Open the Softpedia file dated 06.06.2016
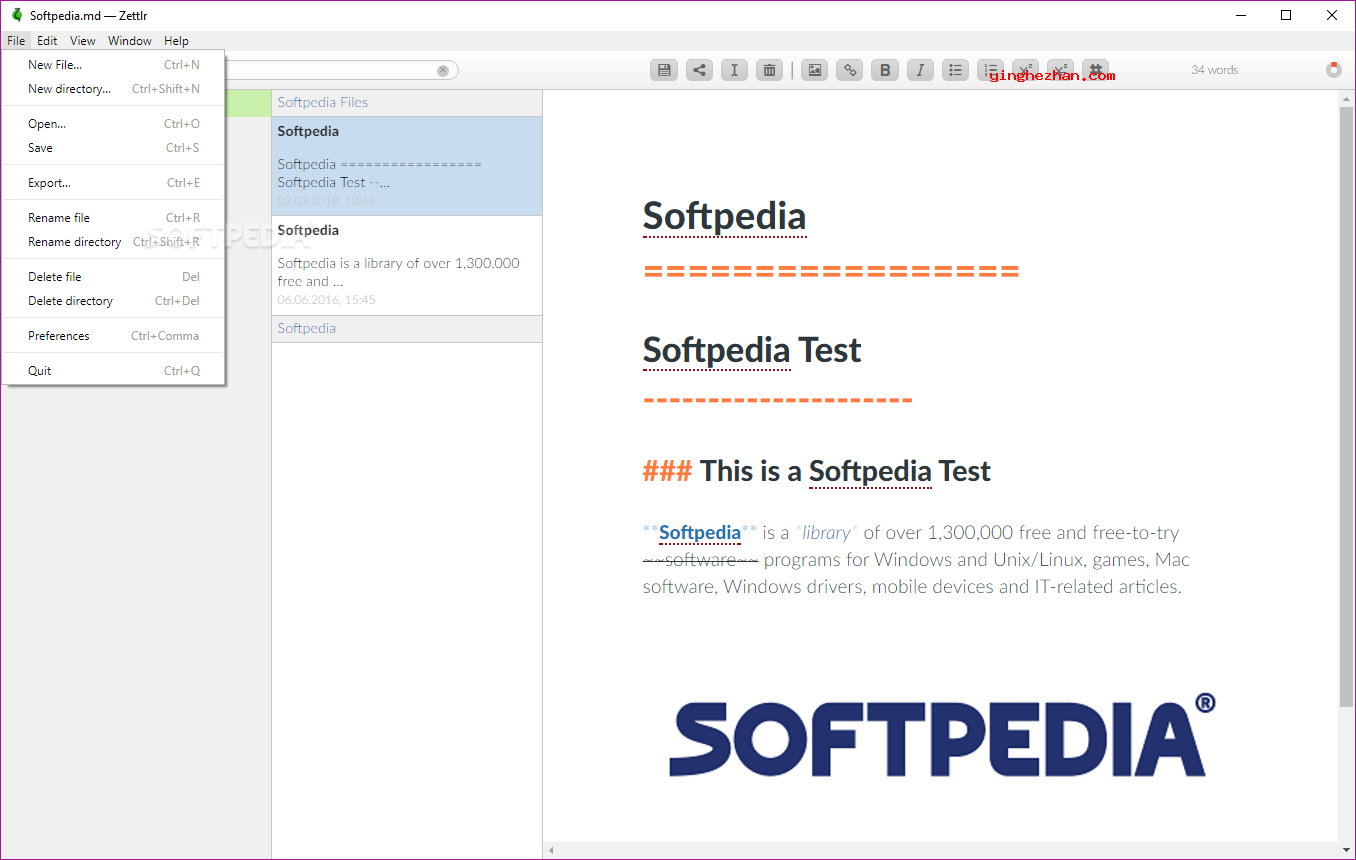Viewport: 1356px width, 860px height. click(407, 265)
